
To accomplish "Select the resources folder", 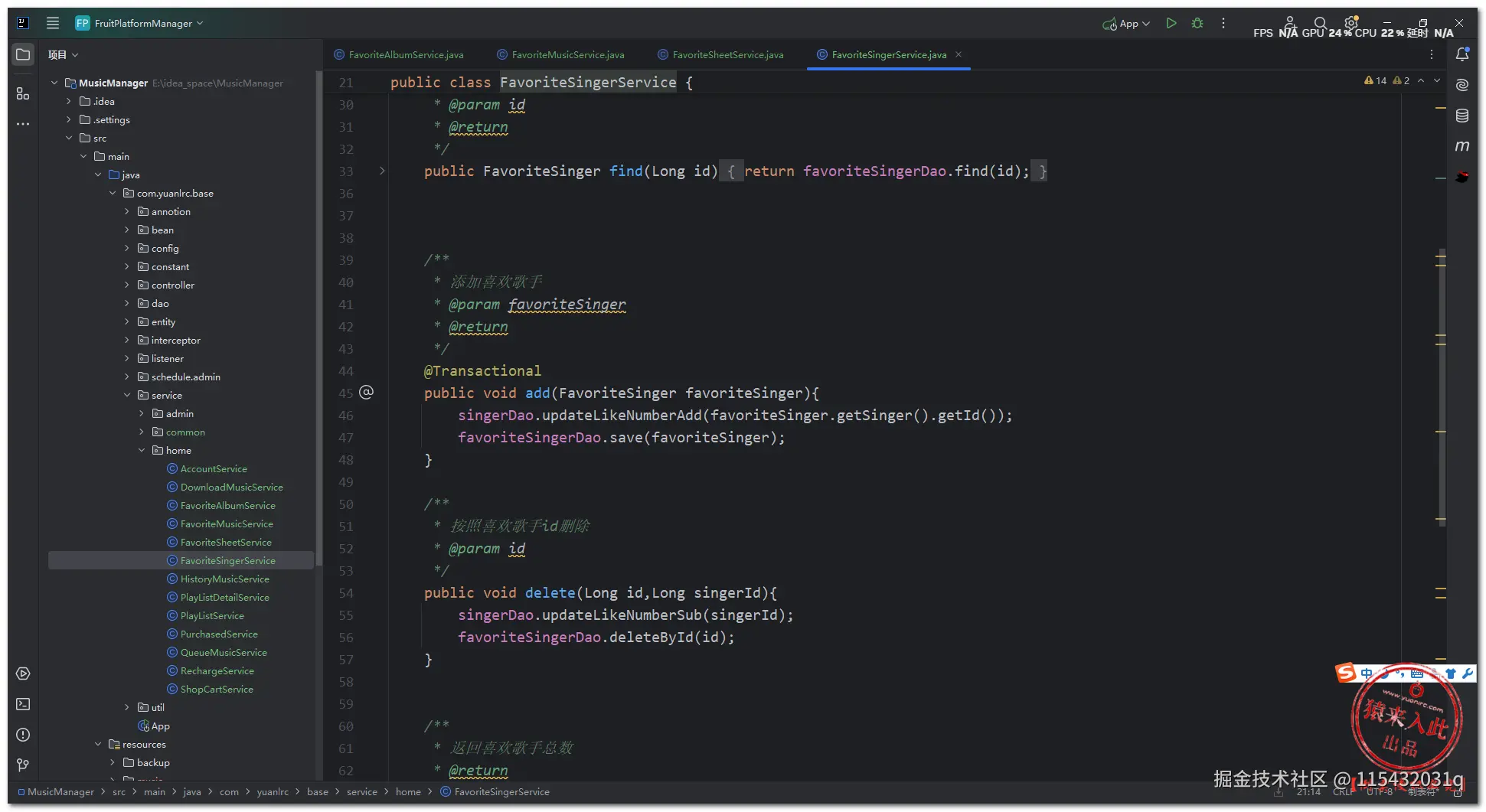I will click(x=144, y=744).
